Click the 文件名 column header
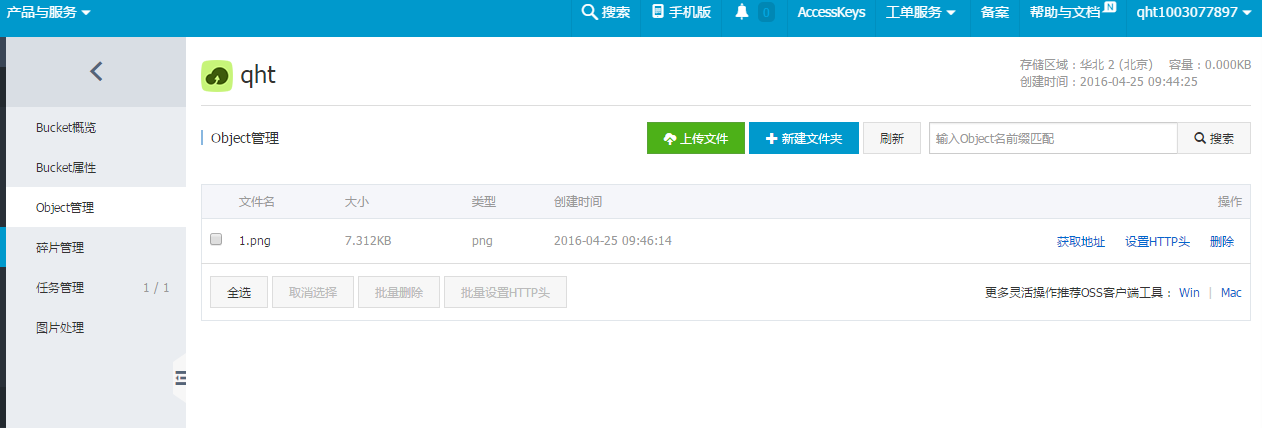The image size is (1262, 428). click(x=257, y=202)
